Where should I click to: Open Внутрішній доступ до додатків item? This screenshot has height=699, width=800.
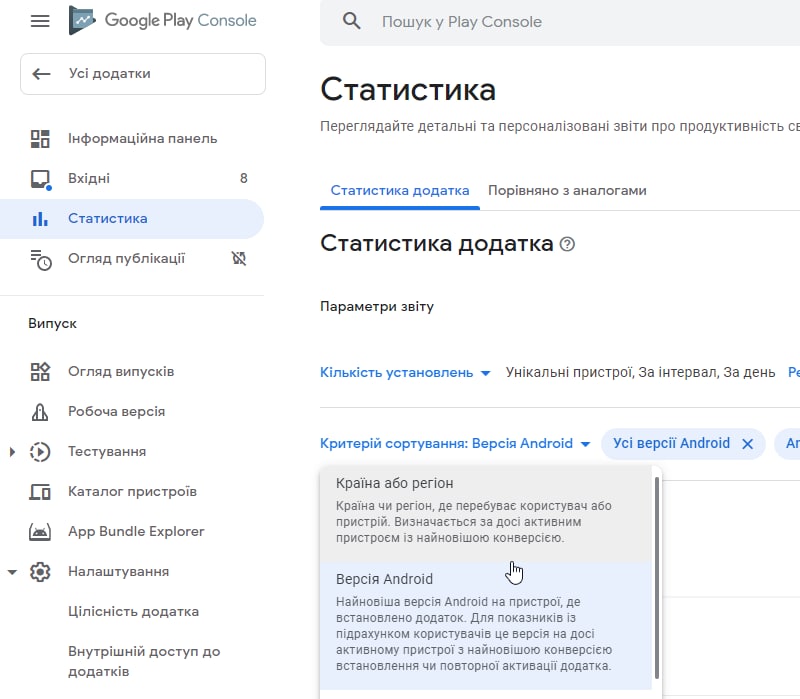[x=144, y=662]
